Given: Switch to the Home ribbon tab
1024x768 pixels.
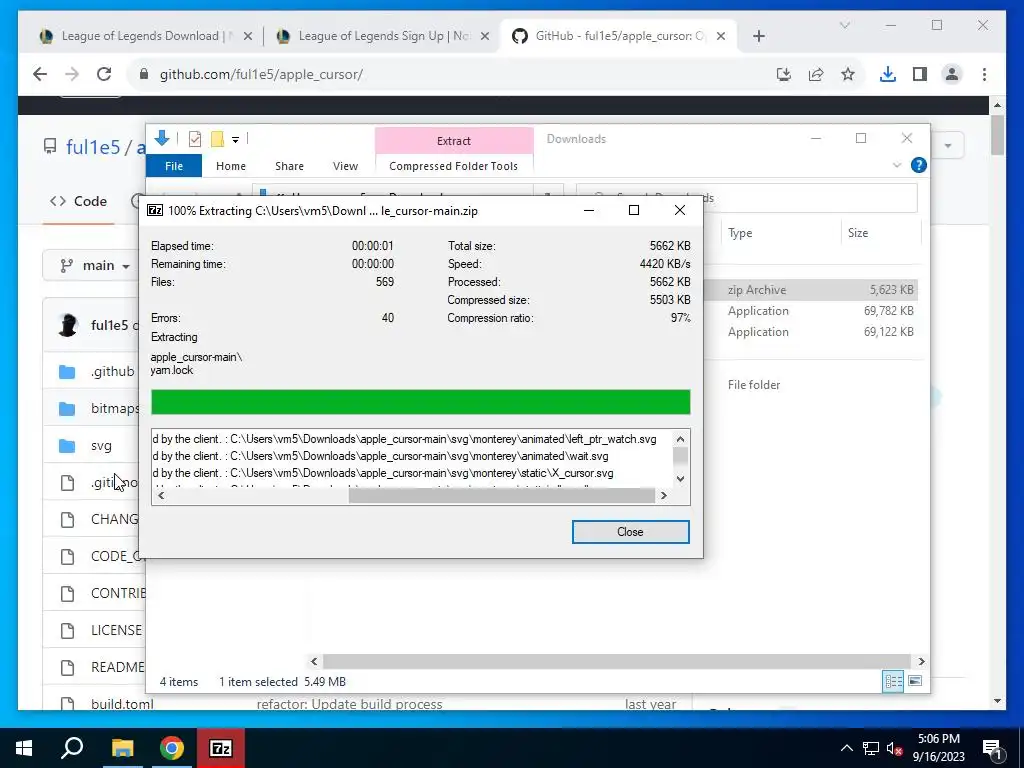Looking at the screenshot, I should [231, 166].
